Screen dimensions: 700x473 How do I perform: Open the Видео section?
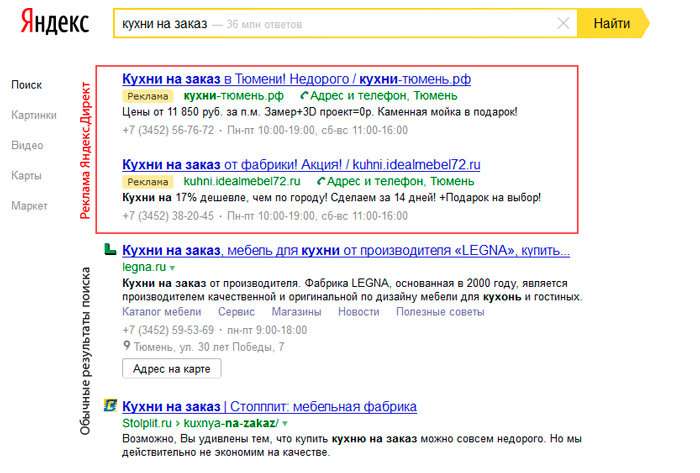pyautogui.click(x=27, y=145)
